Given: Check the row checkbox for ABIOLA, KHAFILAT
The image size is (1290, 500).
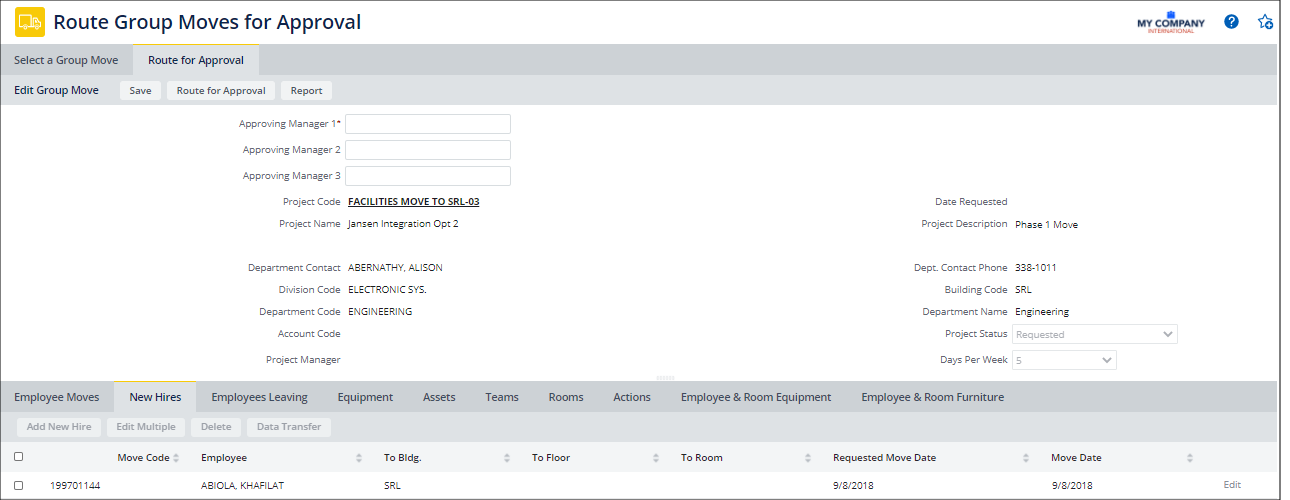Looking at the screenshot, I should (19, 485).
